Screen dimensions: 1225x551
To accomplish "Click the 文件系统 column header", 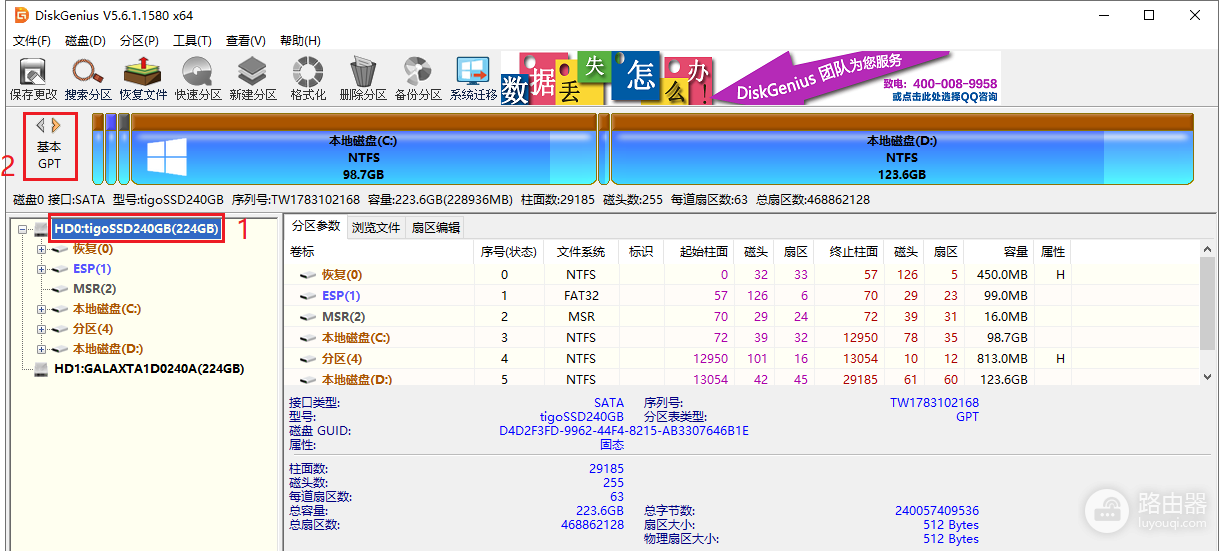I will [580, 252].
